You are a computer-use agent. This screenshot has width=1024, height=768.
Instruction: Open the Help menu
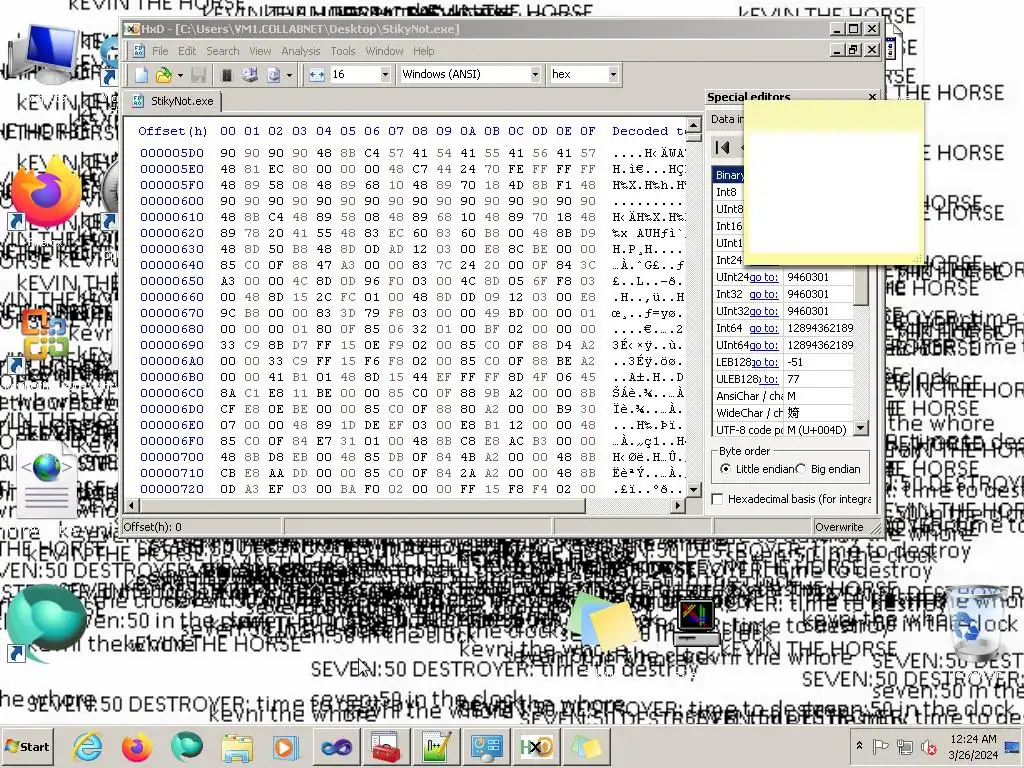coord(423,51)
